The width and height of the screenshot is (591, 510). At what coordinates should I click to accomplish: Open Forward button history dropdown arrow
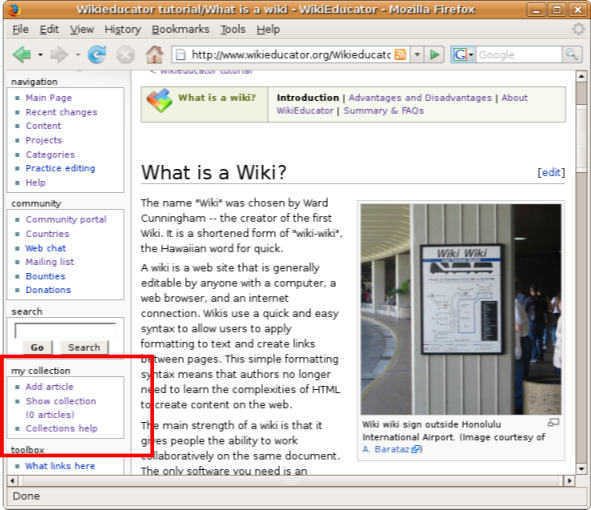pyautogui.click(x=78, y=55)
